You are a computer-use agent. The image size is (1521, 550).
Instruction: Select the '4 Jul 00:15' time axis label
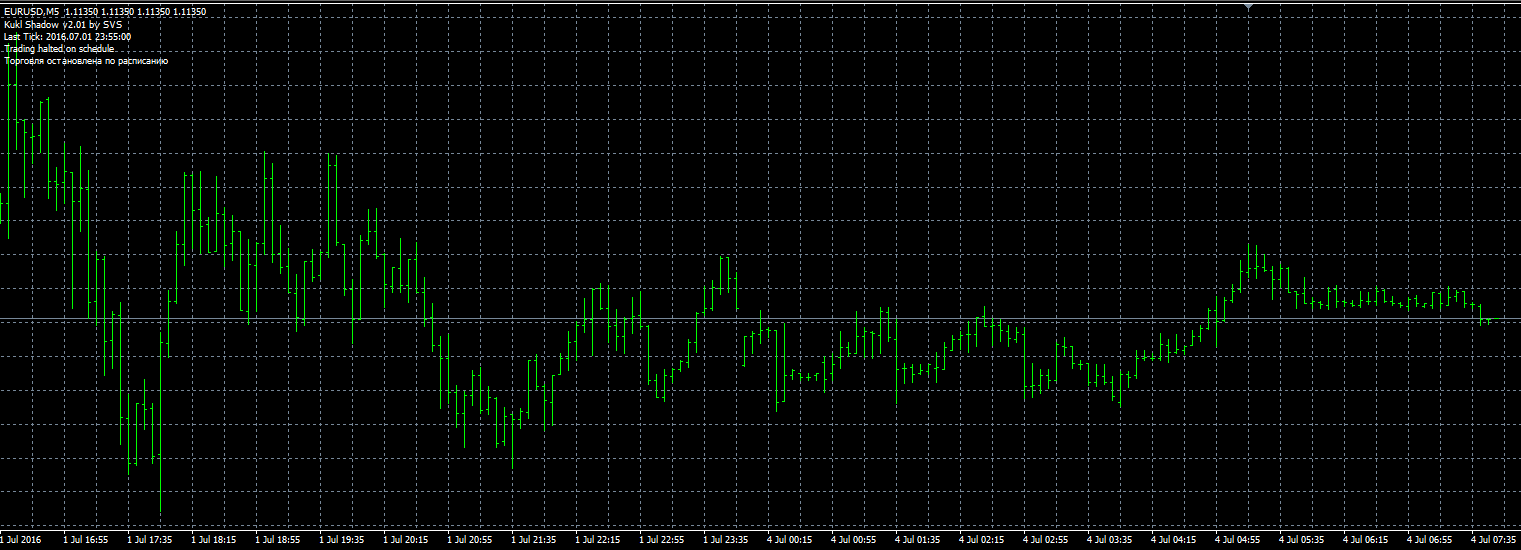coord(789,540)
